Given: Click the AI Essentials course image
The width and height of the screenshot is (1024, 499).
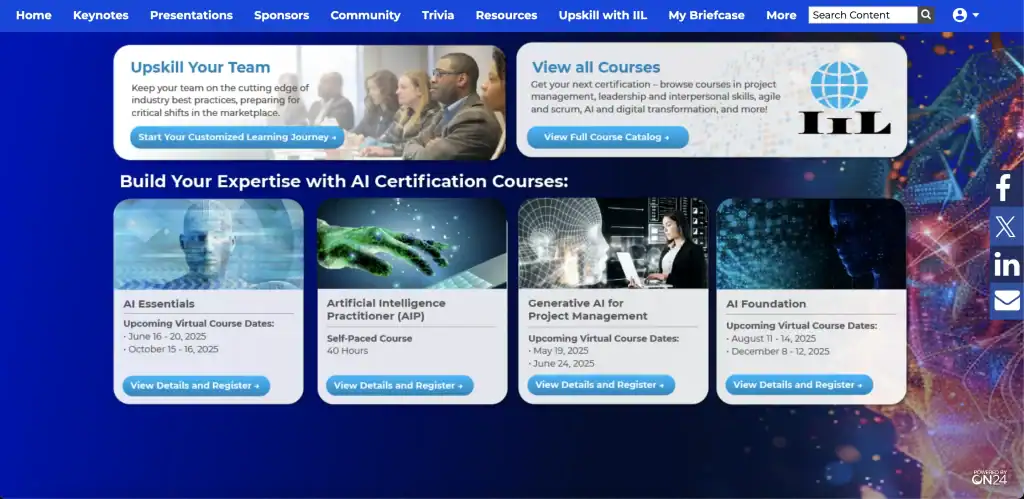Looking at the screenshot, I should coord(208,244).
